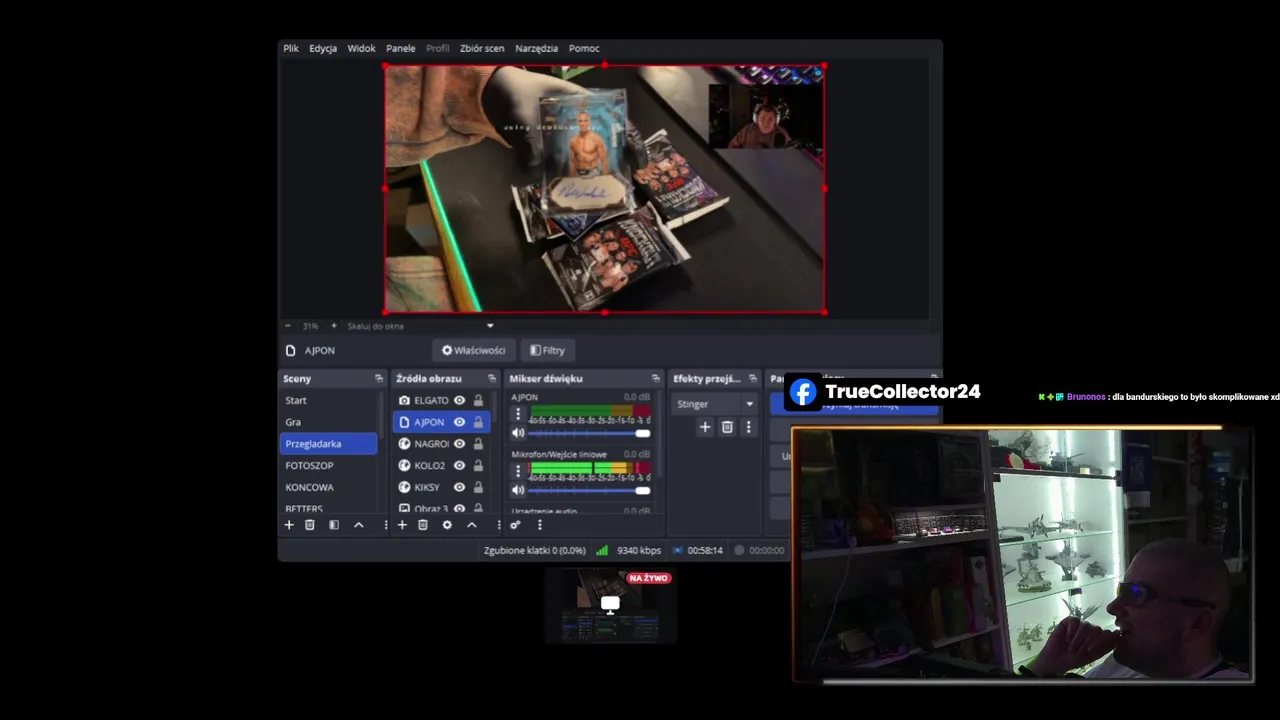The width and height of the screenshot is (1280, 720).
Task: Open scene filters icon in Sceny toolbar
Action: pos(334,525)
